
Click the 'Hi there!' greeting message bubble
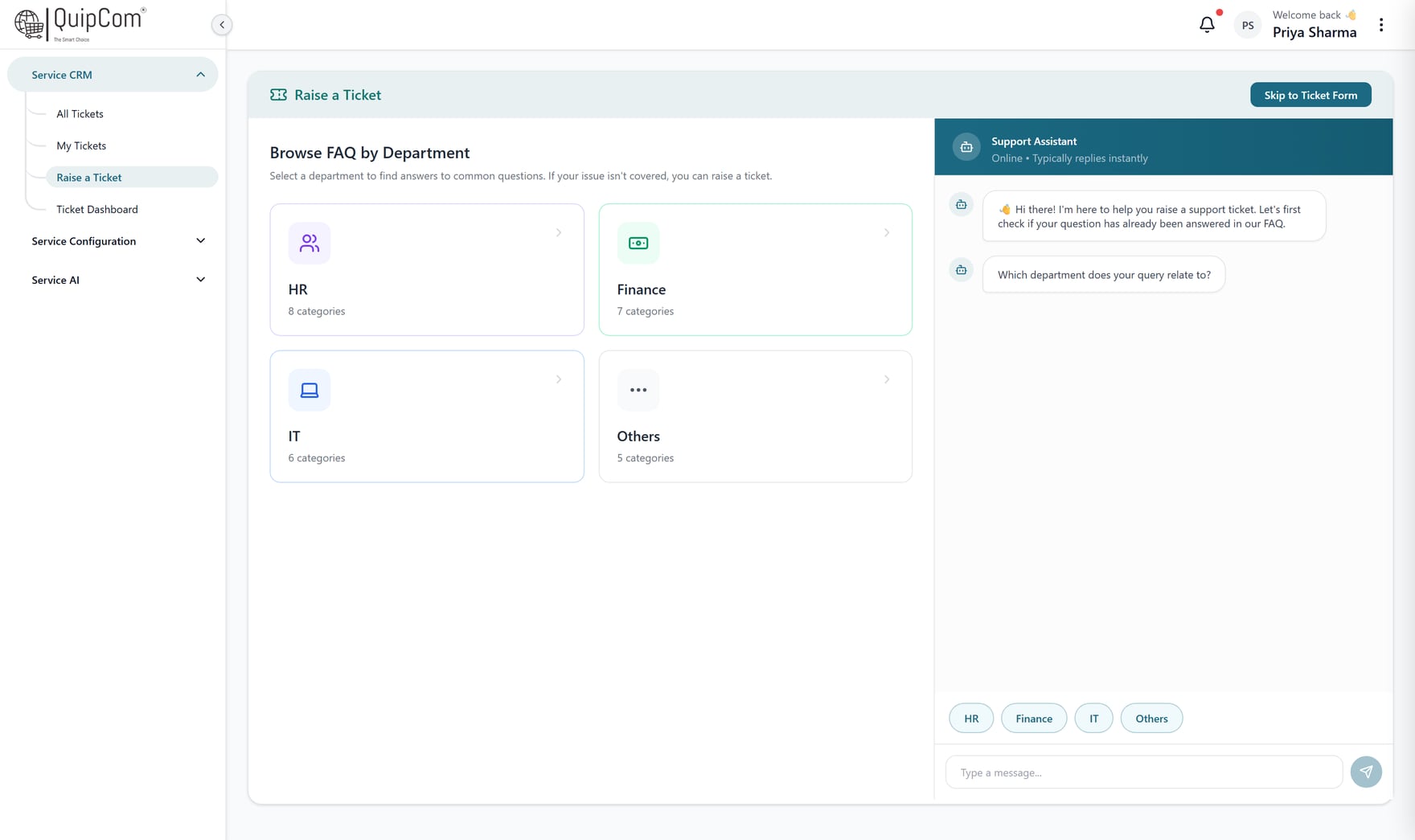click(x=1154, y=216)
